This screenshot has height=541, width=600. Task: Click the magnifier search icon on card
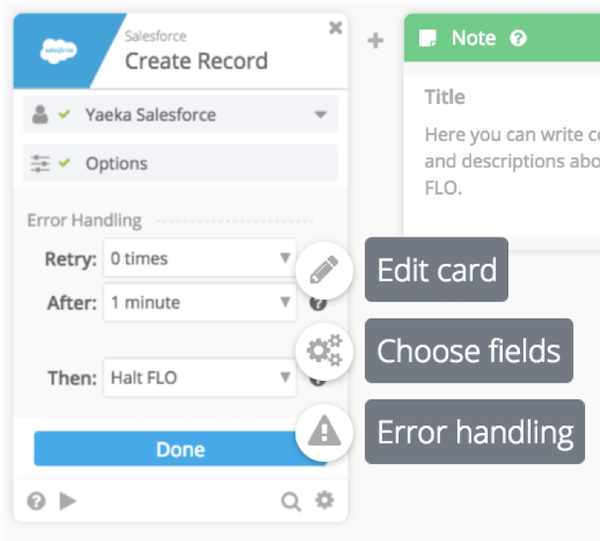291,501
